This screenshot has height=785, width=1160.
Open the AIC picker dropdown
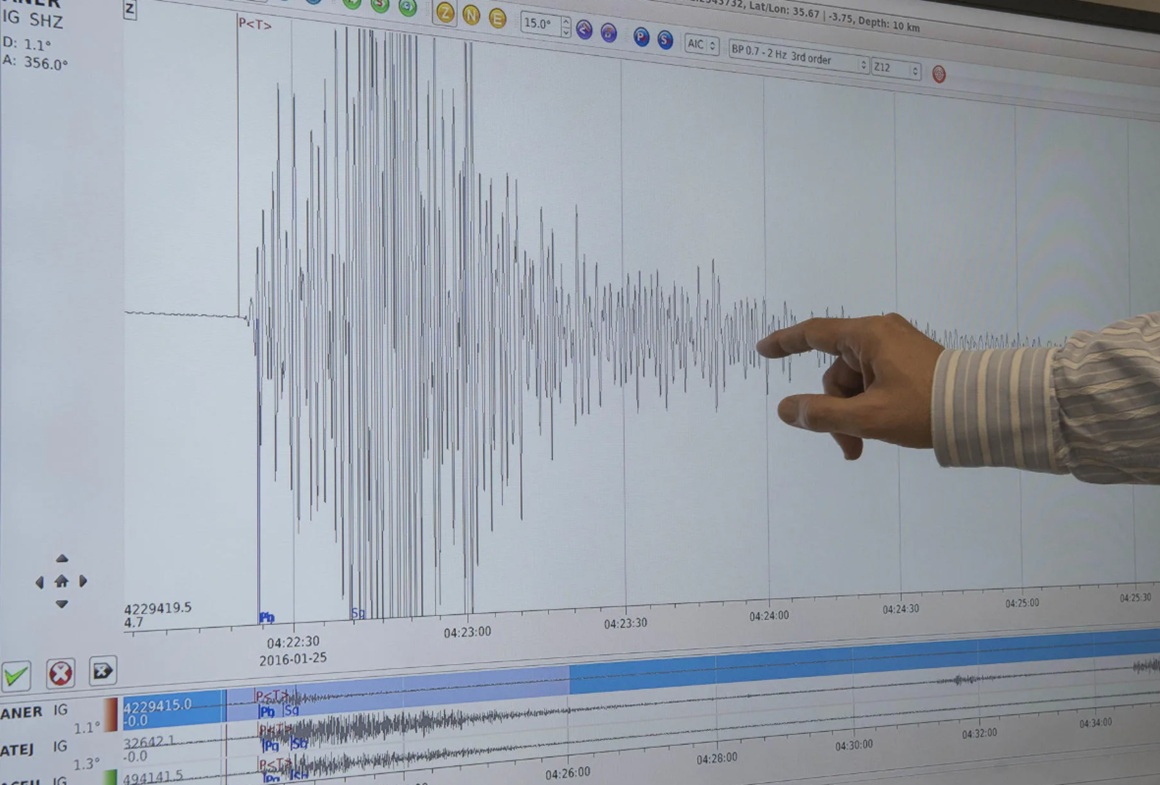tap(702, 44)
